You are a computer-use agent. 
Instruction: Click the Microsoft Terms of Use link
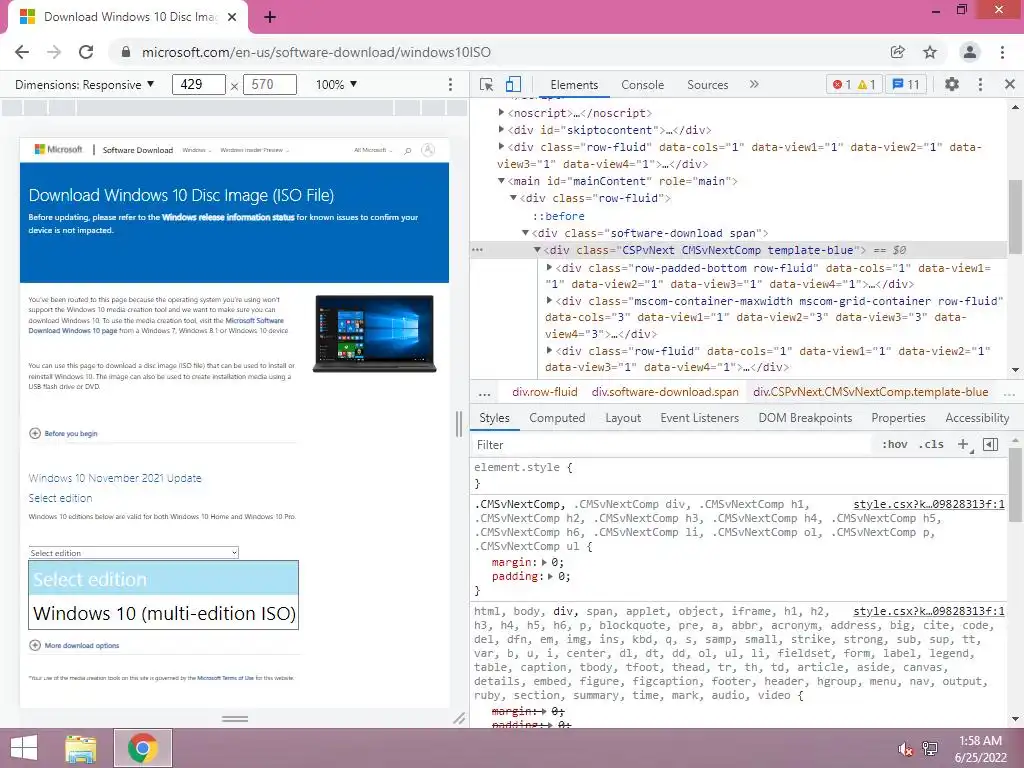[x=225, y=678]
